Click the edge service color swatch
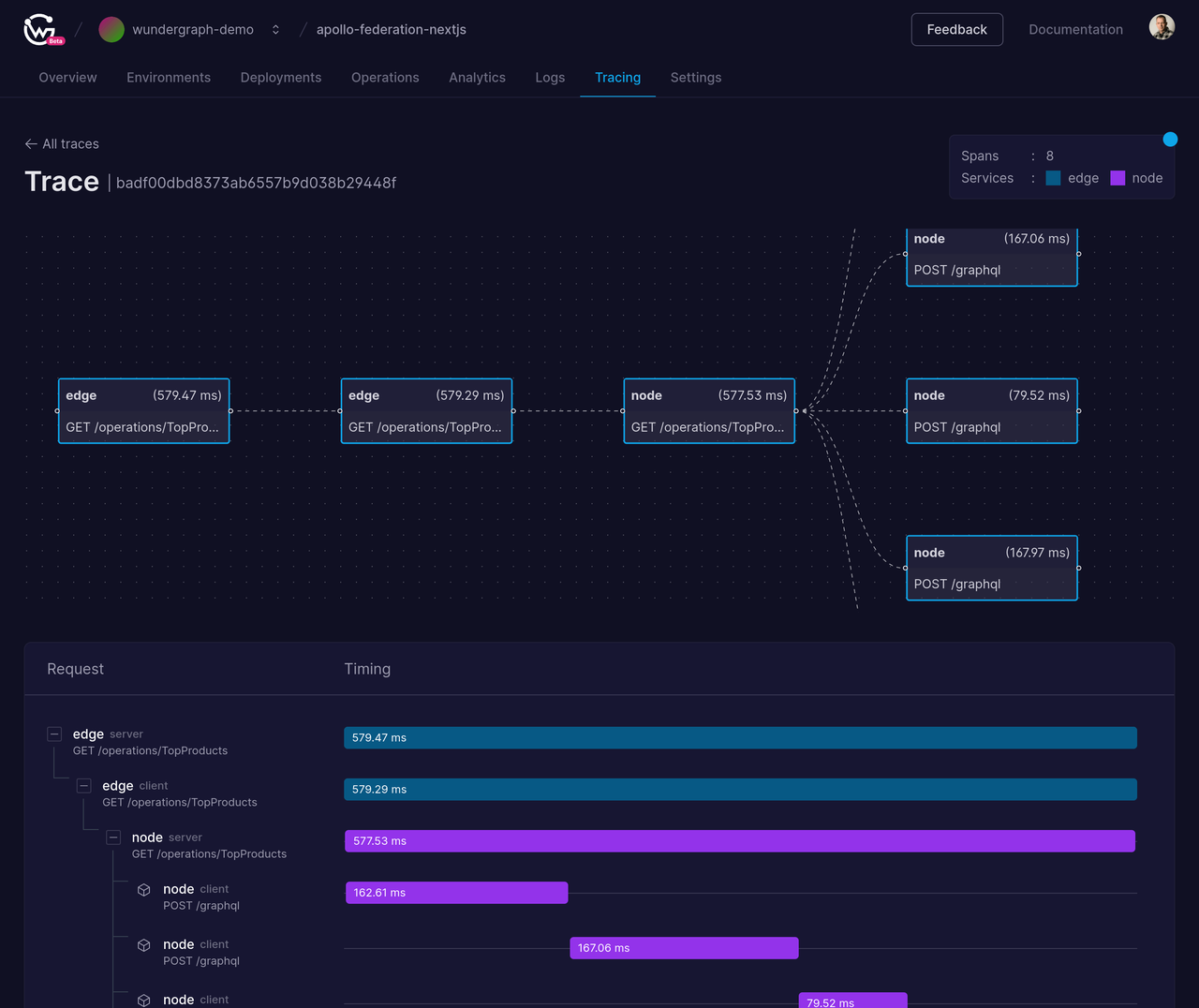1199x1008 pixels. click(x=1053, y=178)
